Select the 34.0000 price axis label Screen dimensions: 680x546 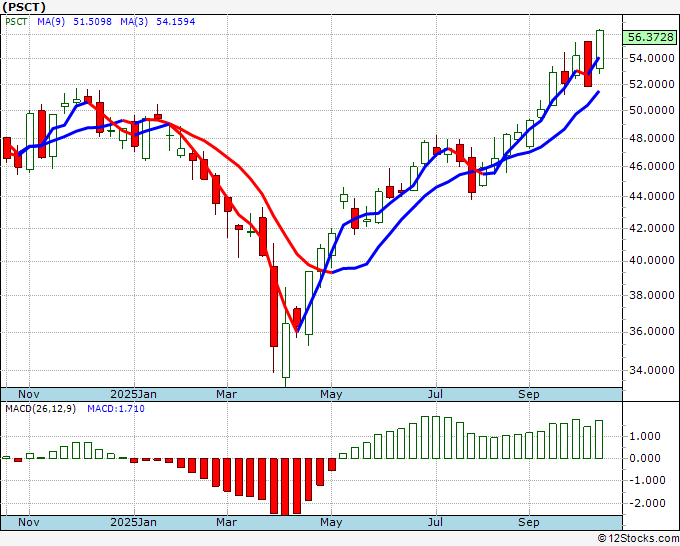pos(651,370)
